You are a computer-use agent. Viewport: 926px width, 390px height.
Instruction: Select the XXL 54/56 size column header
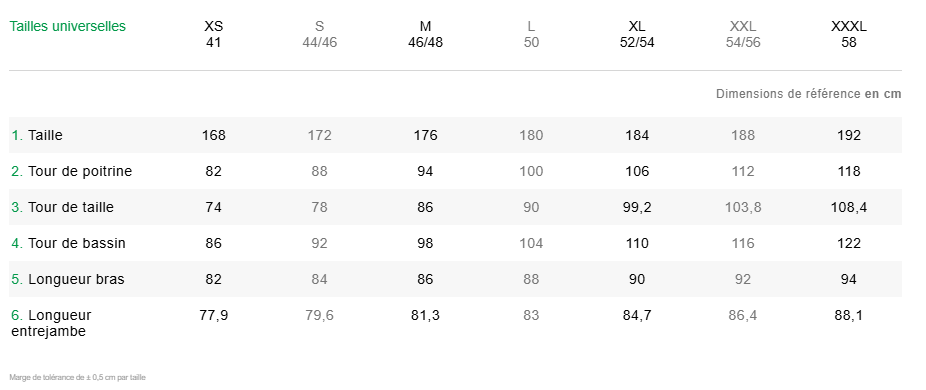tap(743, 34)
